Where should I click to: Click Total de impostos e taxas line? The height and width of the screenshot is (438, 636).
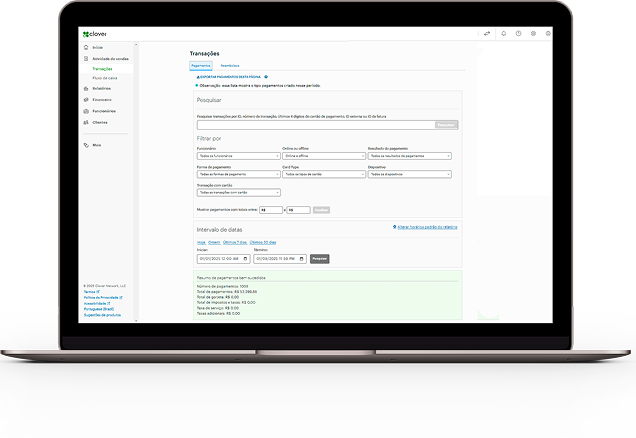(x=226, y=303)
